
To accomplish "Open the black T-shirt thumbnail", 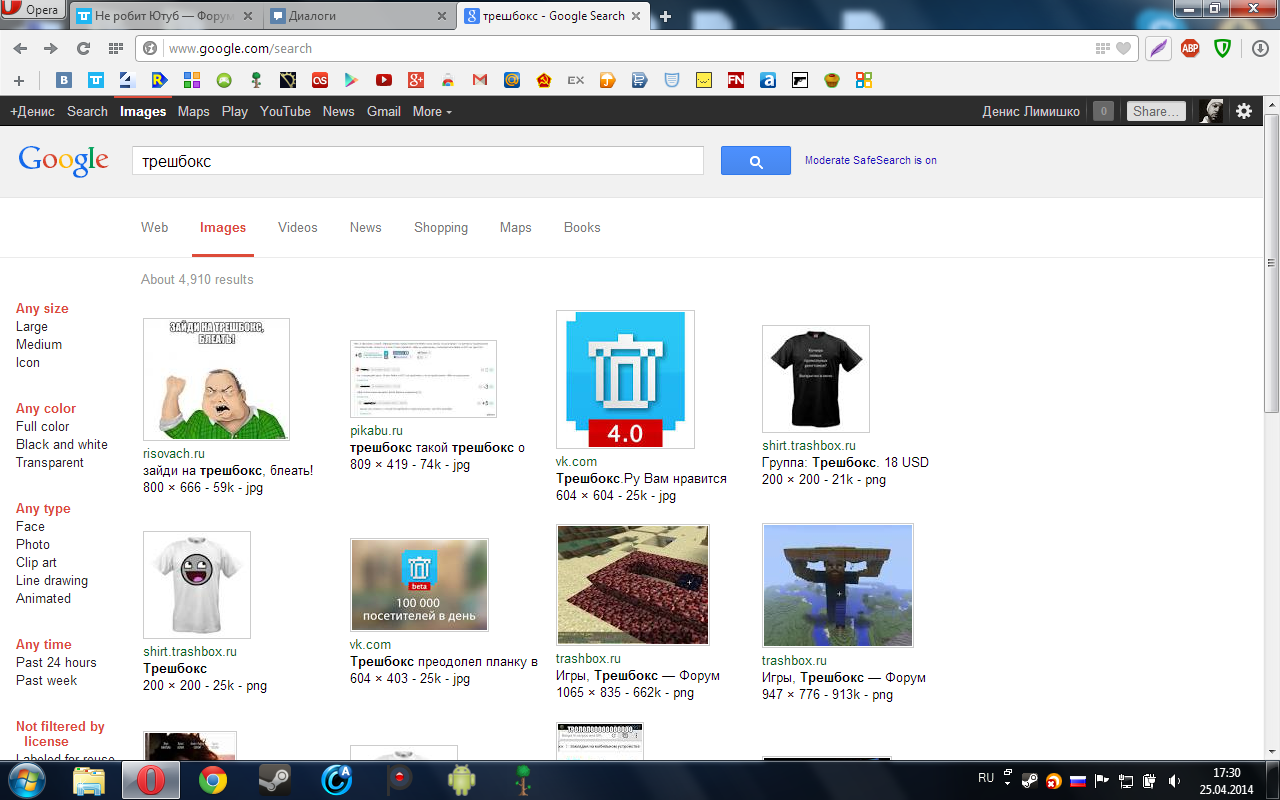I will (816, 378).
